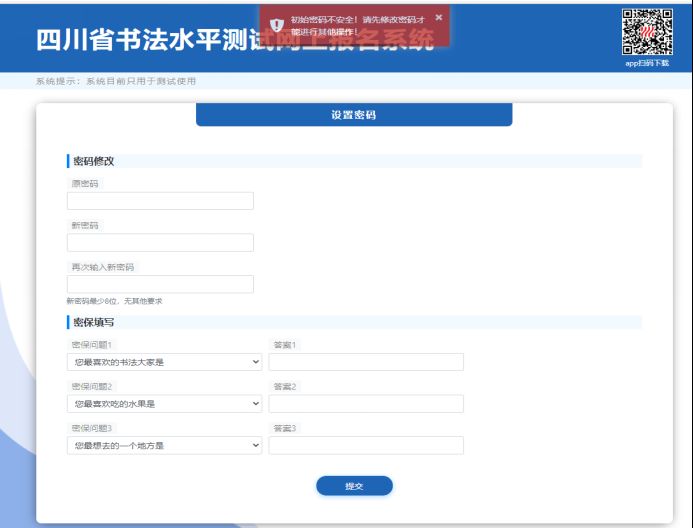
Task: Click the 再次输入新密码 field label
Action: [x=103, y=267]
